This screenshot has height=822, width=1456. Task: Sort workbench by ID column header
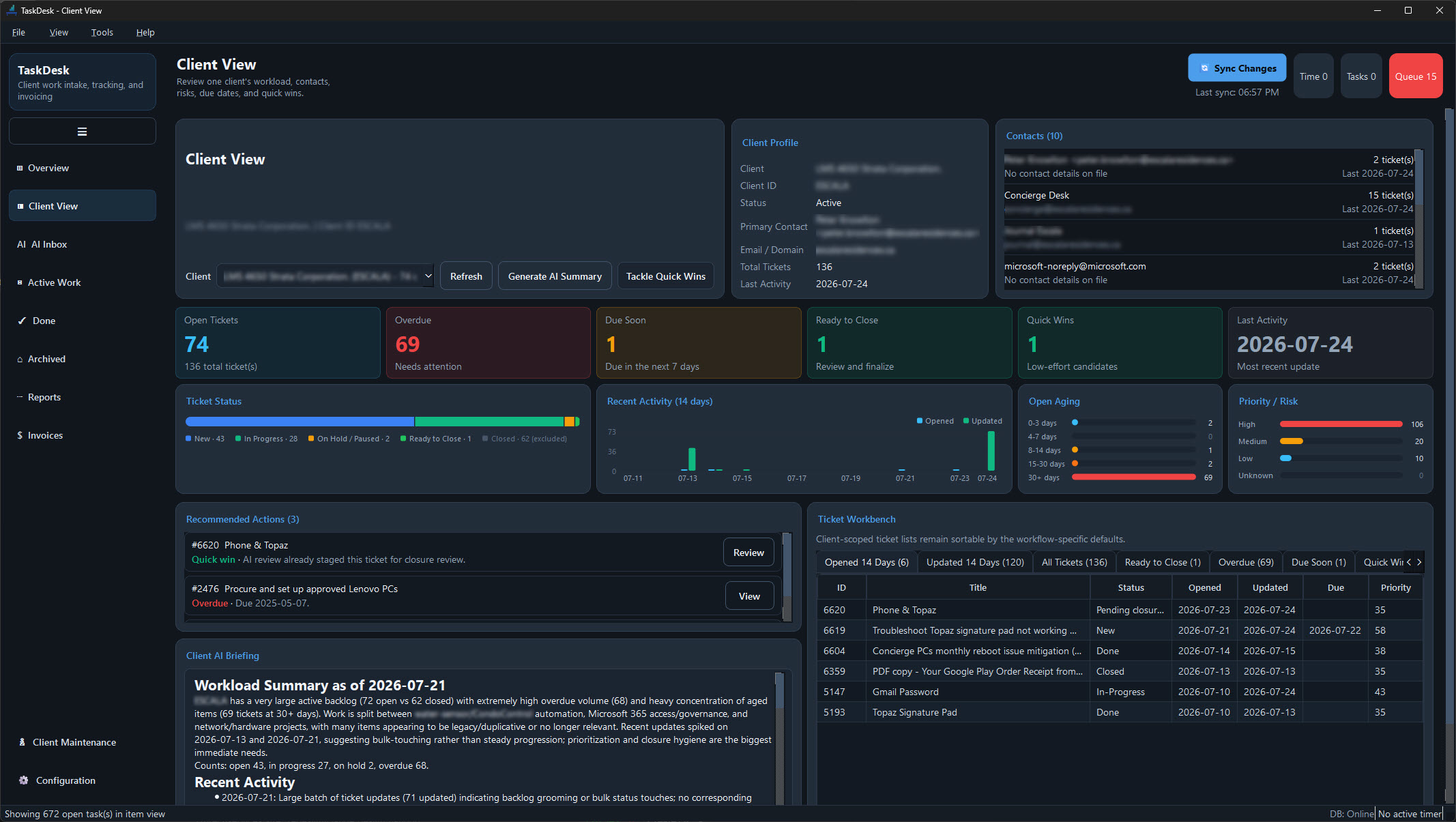[841, 588]
